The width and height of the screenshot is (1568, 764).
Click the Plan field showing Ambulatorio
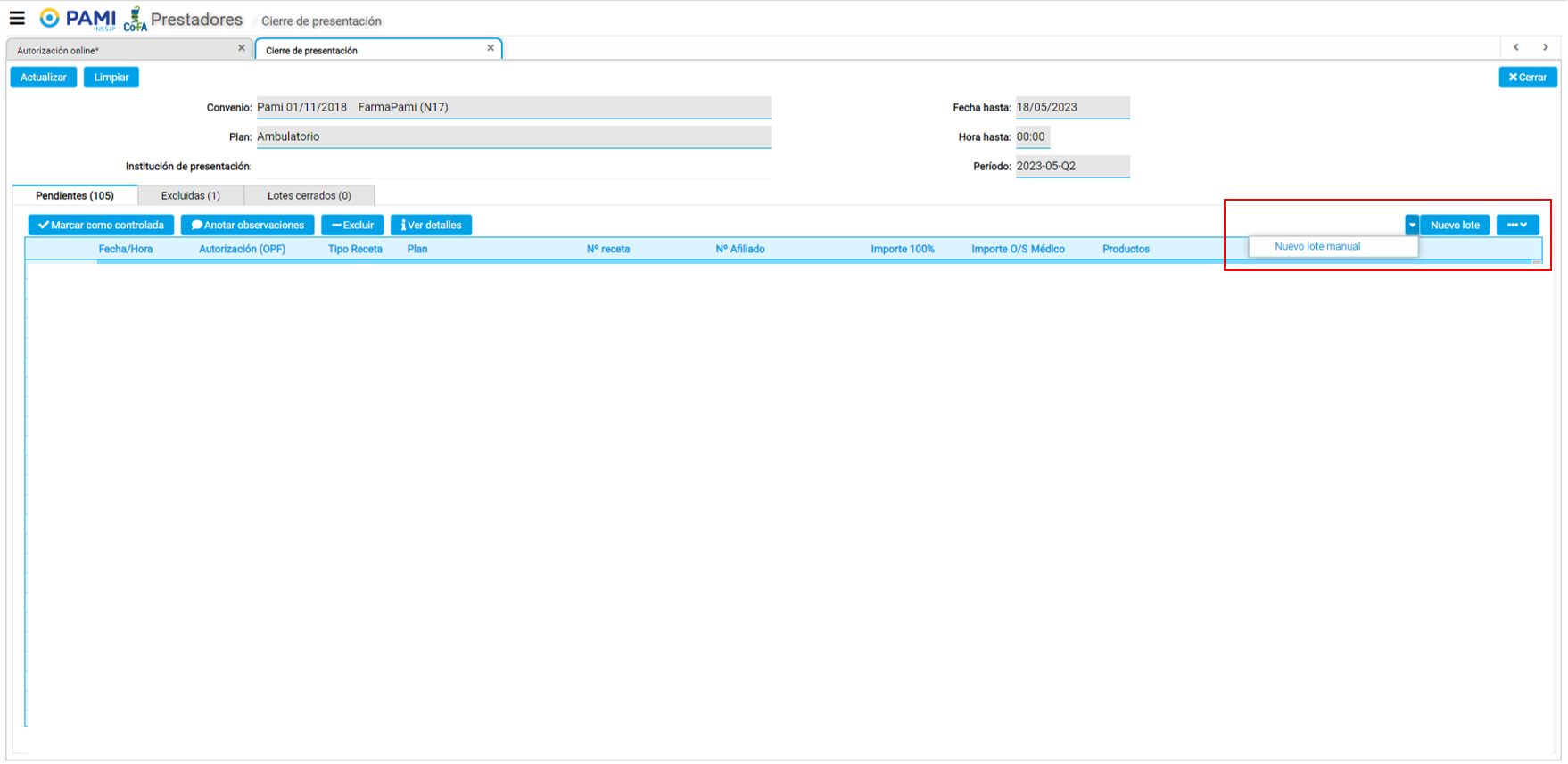[x=514, y=136]
